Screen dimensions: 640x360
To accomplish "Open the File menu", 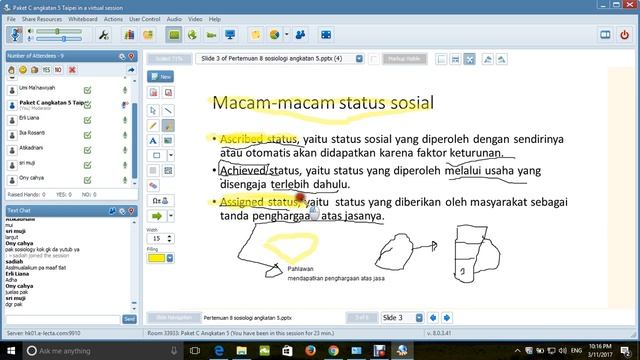I will pyautogui.click(x=11, y=19).
